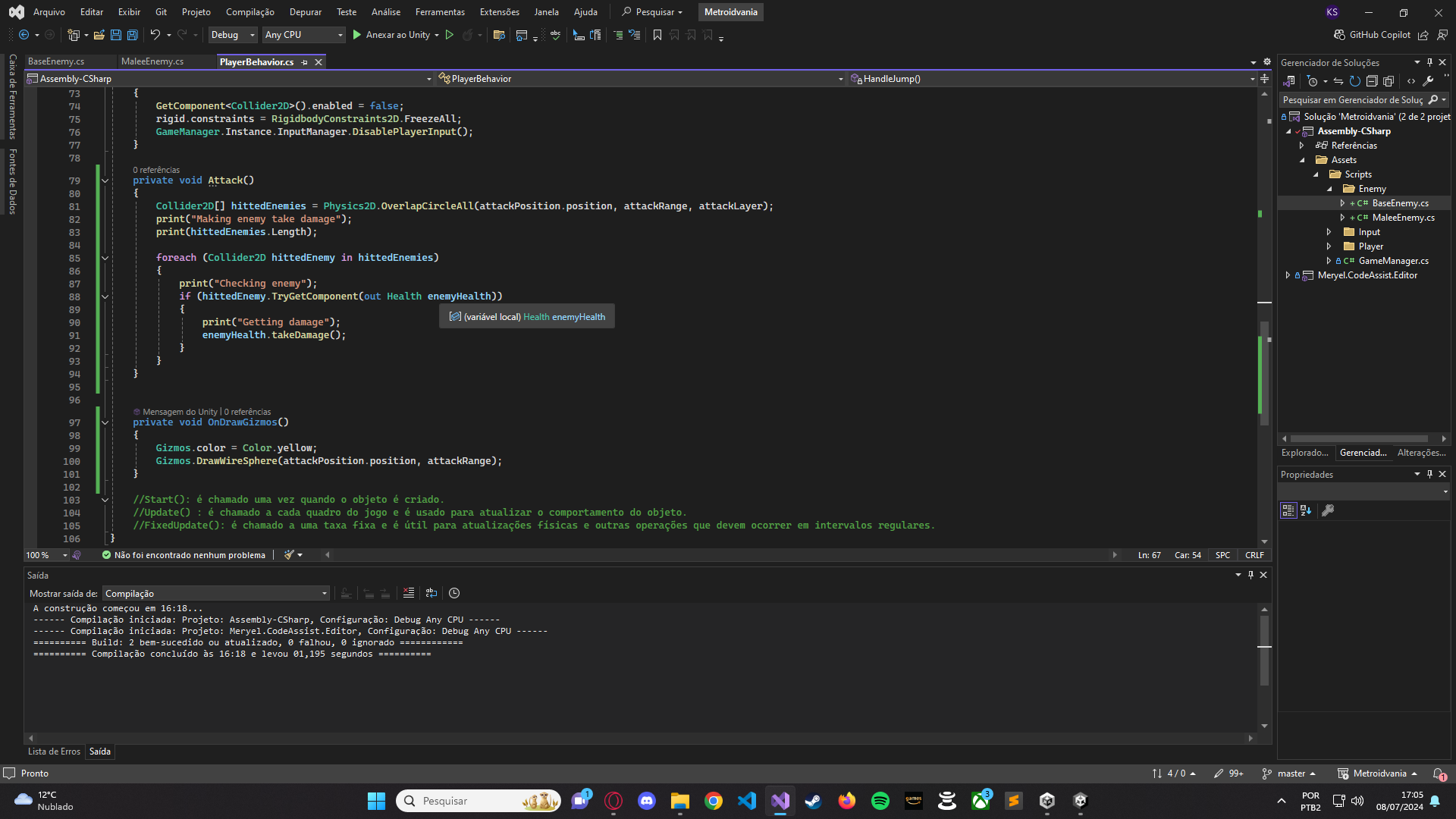The width and height of the screenshot is (1456, 819).
Task: Save all files with the double-floppy icon
Action: coord(132,35)
